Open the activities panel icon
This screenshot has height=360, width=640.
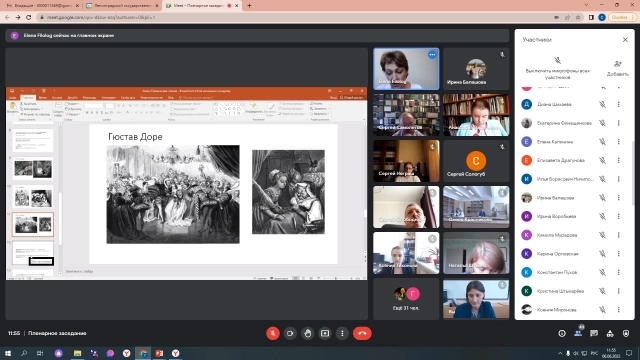click(610, 333)
